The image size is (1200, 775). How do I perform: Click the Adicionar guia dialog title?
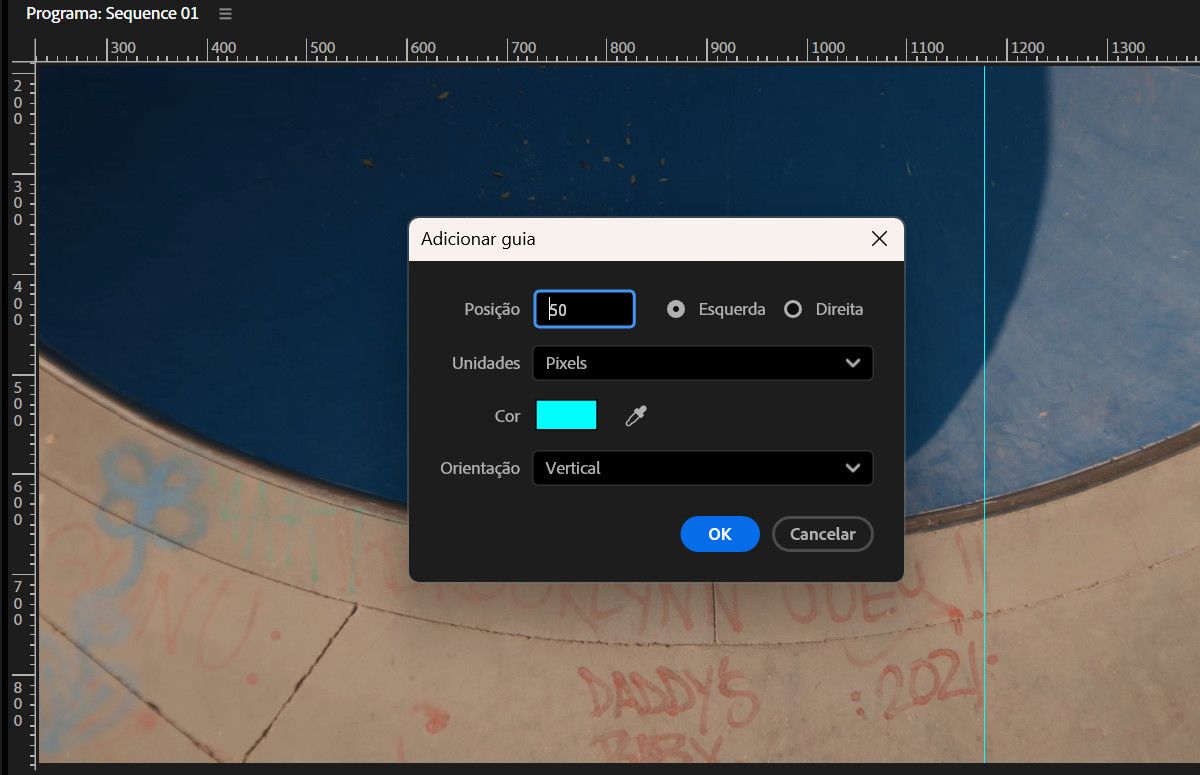tap(478, 239)
